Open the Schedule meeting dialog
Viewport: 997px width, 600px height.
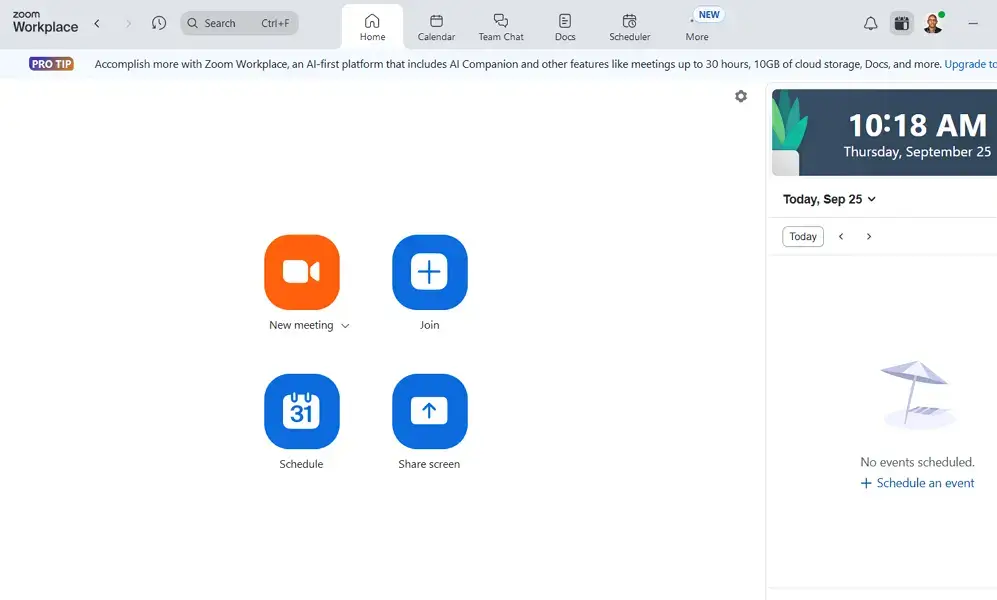[x=302, y=411]
